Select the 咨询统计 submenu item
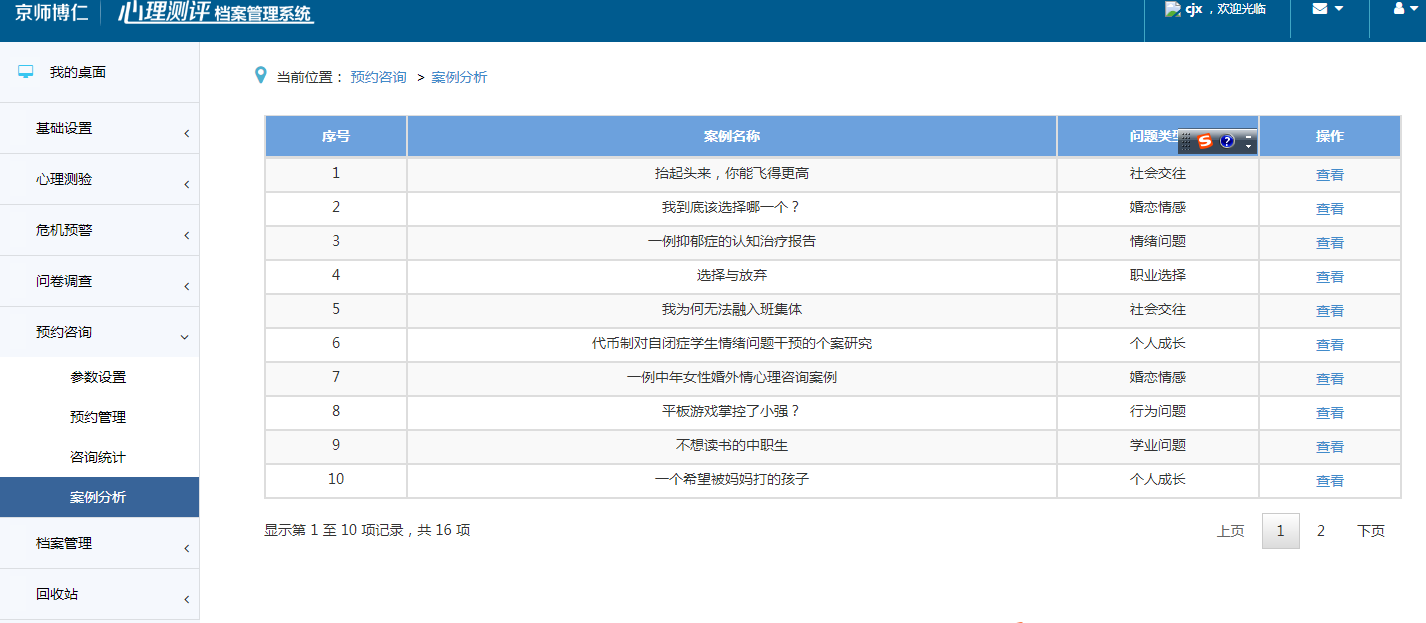This screenshot has height=623, width=1426. pos(98,457)
